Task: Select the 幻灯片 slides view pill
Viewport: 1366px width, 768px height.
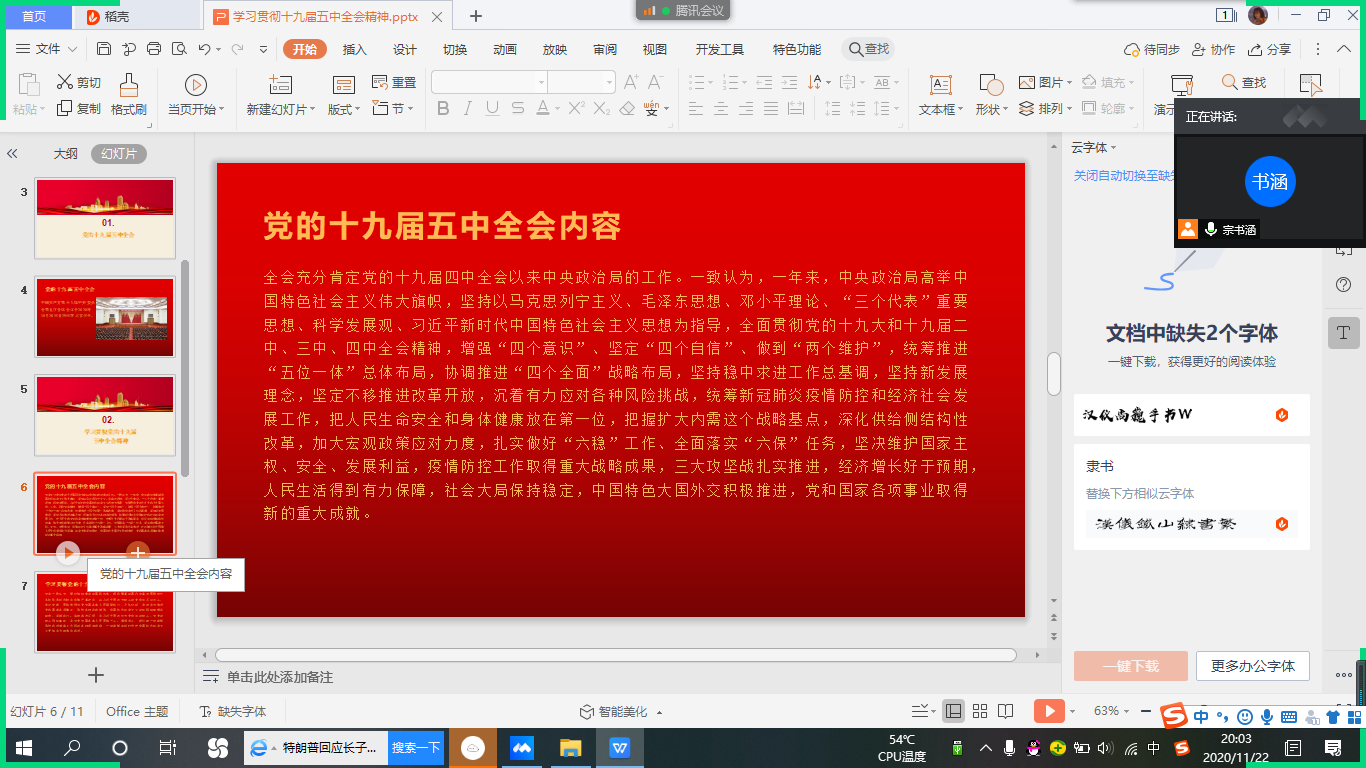Action: [x=119, y=154]
